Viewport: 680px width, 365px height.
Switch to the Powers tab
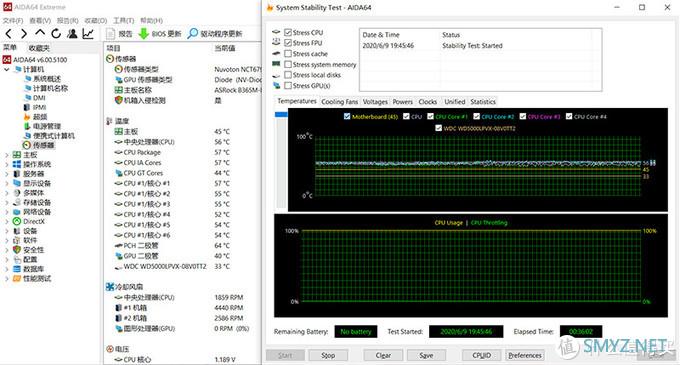coord(402,102)
